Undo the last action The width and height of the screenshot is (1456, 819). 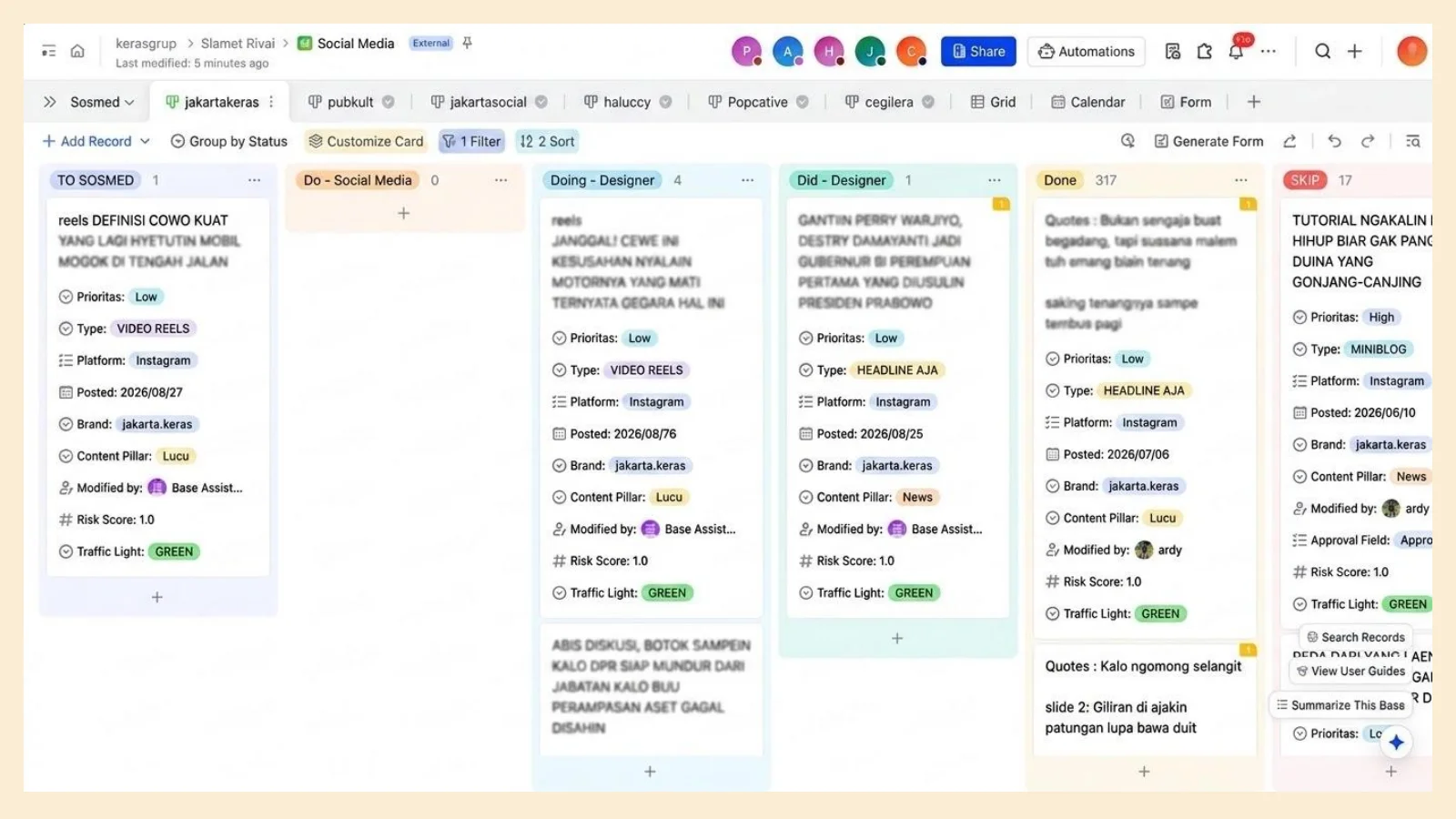click(1334, 141)
